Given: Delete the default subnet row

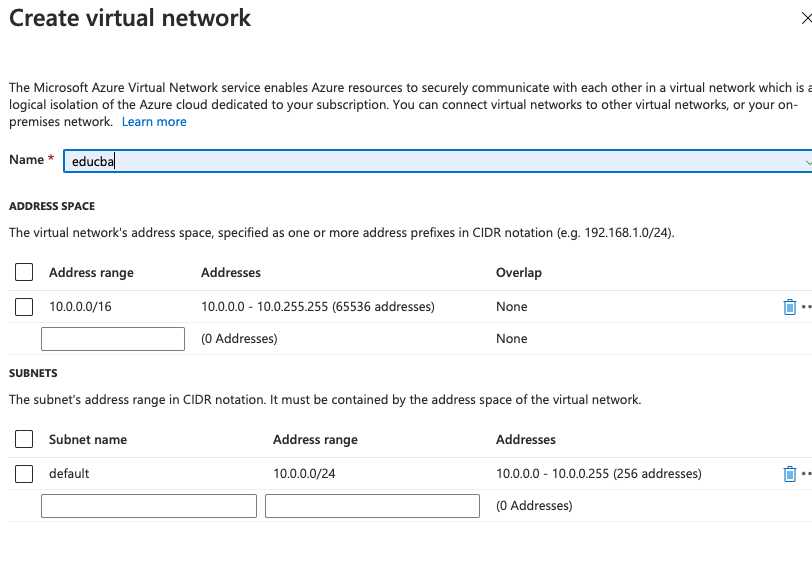Looking at the screenshot, I should (x=789, y=474).
